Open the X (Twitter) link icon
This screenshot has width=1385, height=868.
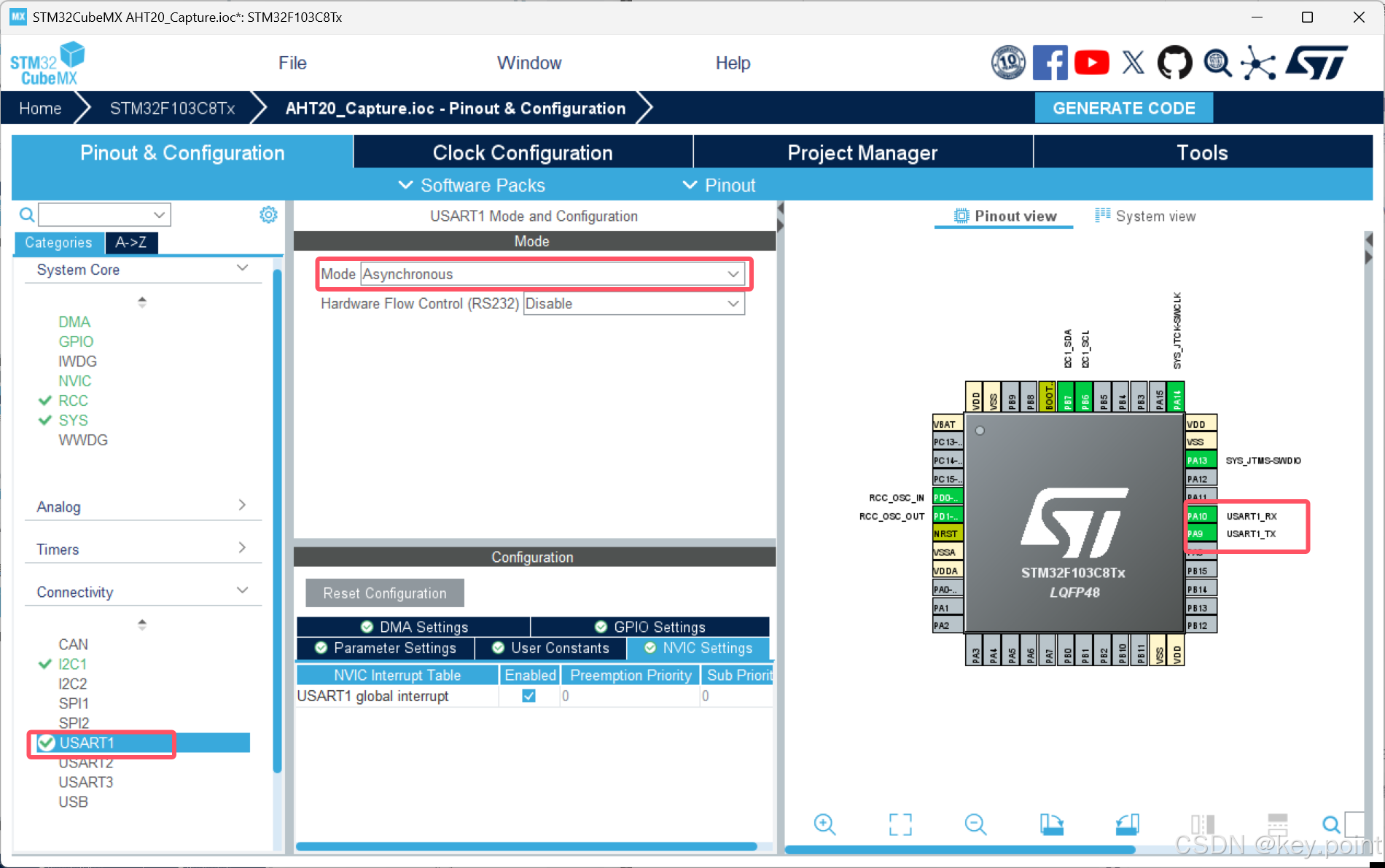point(1133,63)
